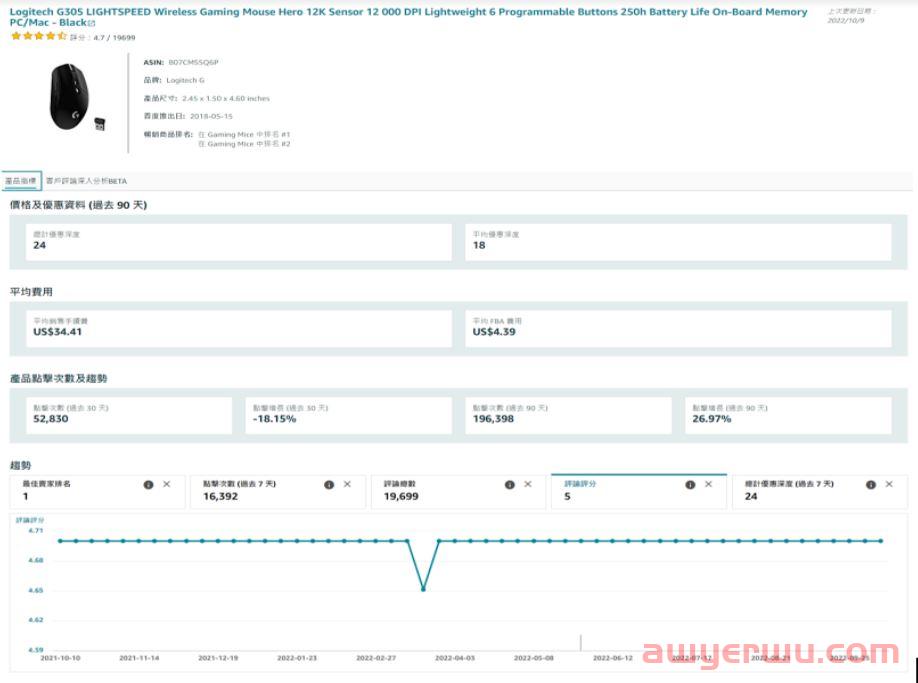Image resolution: width=918 pixels, height=683 pixels.
Task: Open the Logitech G305 LIGHTSPEED product title link
Action: (409, 17)
